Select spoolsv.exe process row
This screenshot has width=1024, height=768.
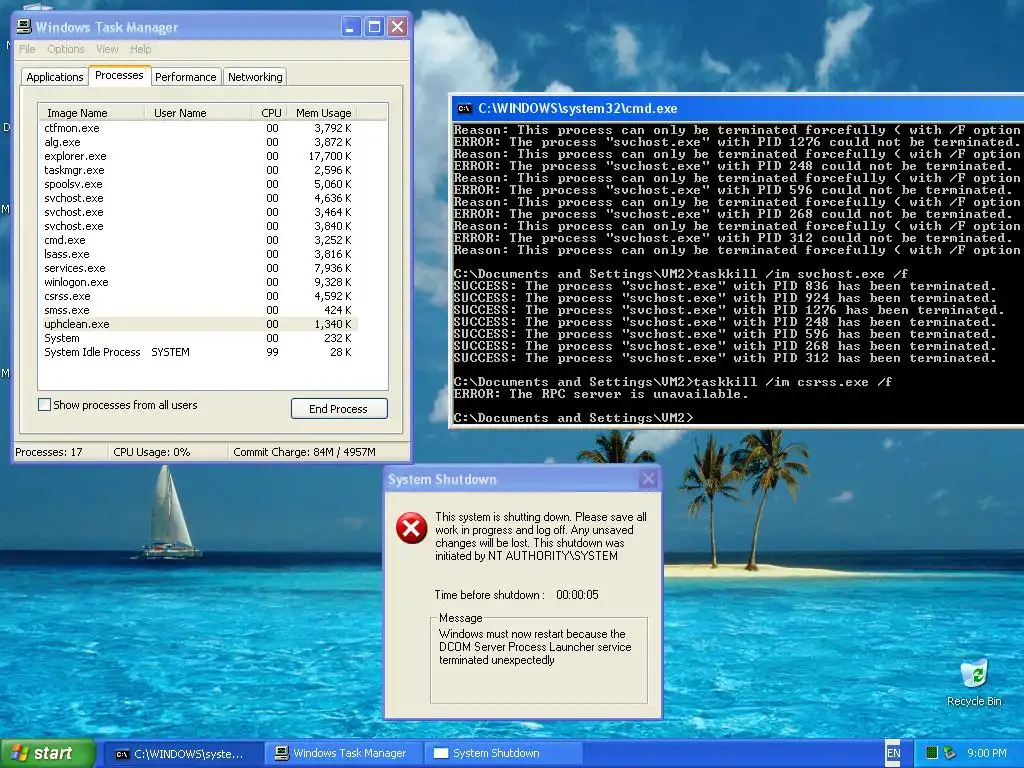pyautogui.click(x=198, y=184)
